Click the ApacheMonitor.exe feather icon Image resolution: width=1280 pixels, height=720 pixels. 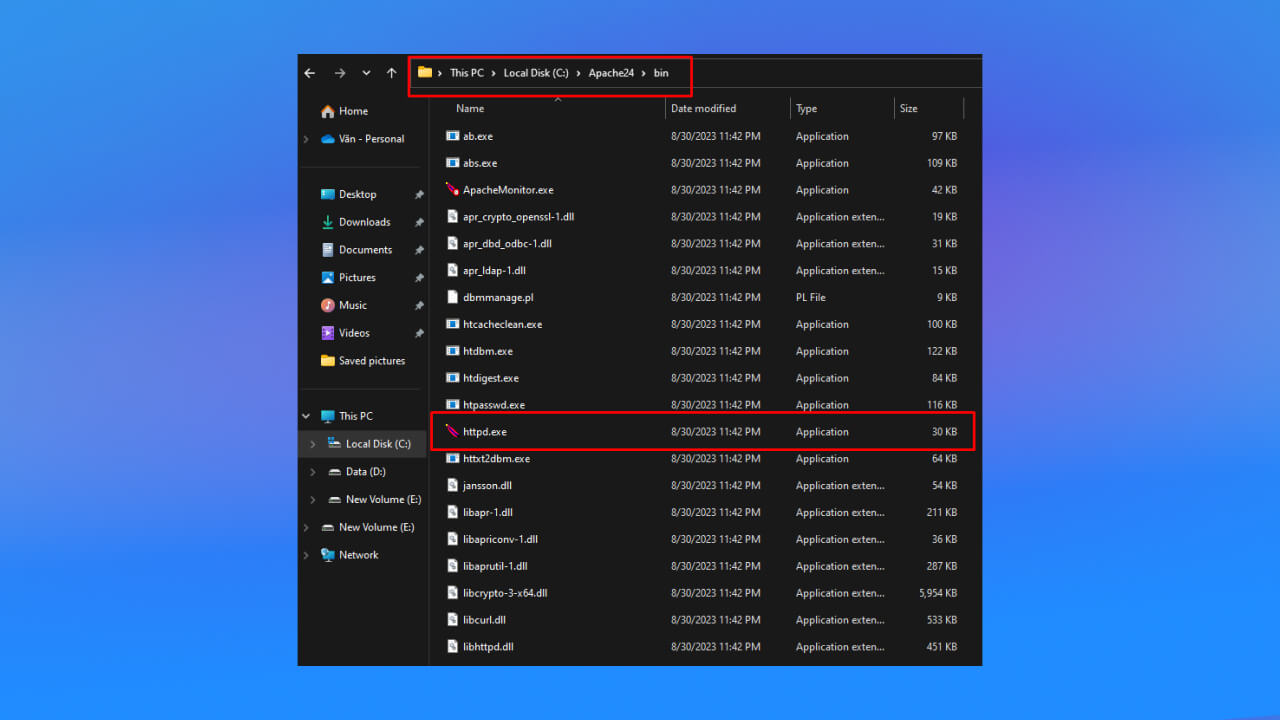452,190
